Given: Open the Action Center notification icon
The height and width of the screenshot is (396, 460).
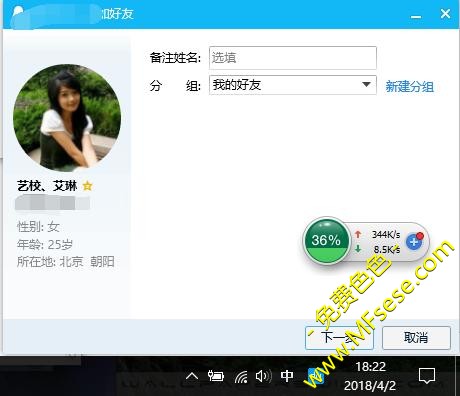Looking at the screenshot, I should pyautogui.click(x=427, y=376).
